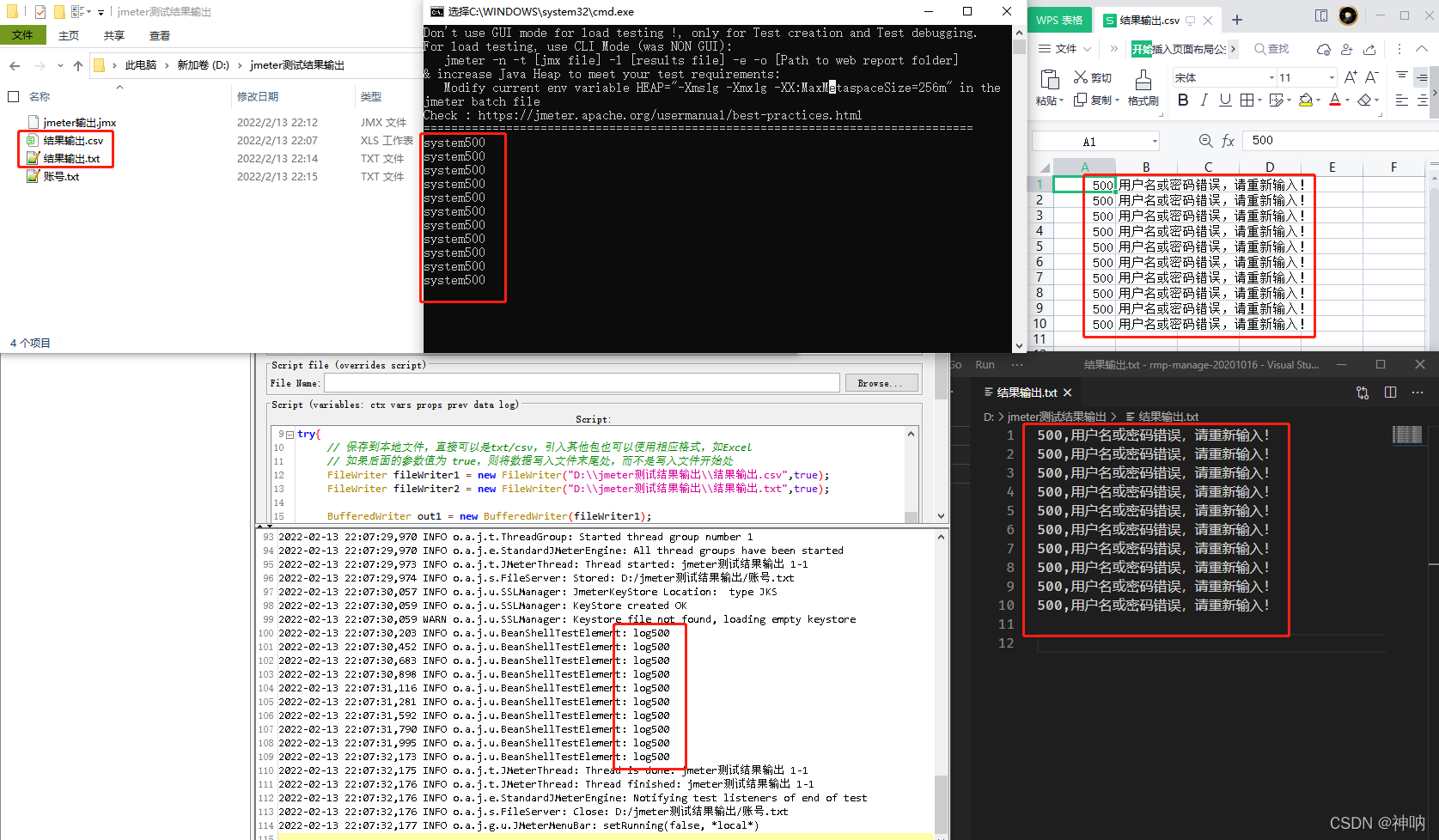1439x840 pixels.
Task: Click the cmd window vertical scrollbar
Action: [x=1020, y=189]
